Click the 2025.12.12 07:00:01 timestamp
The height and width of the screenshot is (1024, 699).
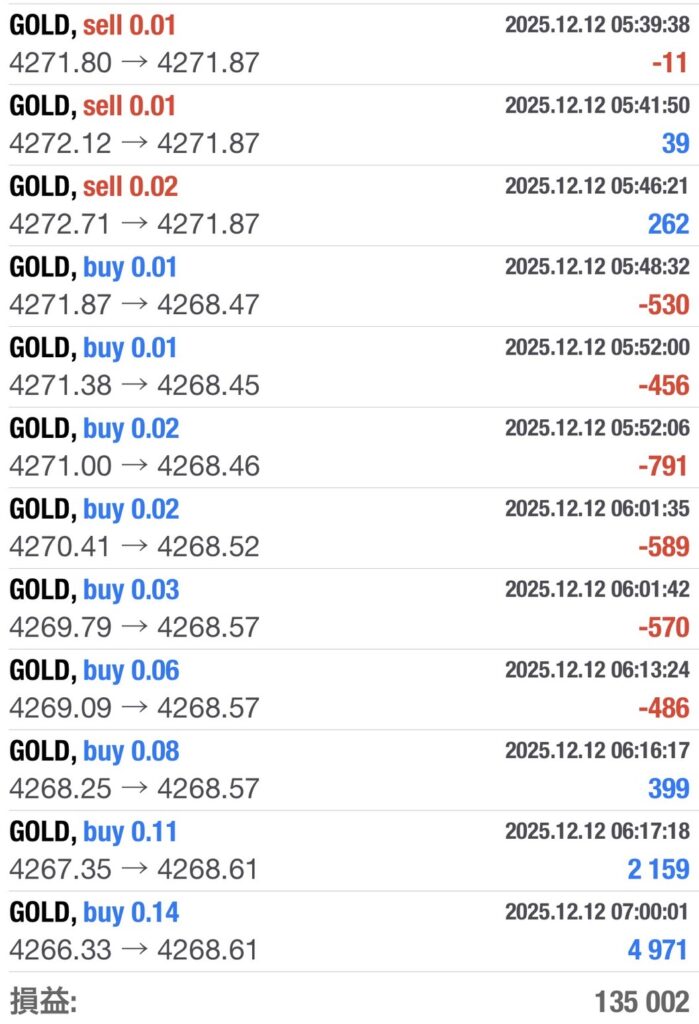tap(597, 912)
